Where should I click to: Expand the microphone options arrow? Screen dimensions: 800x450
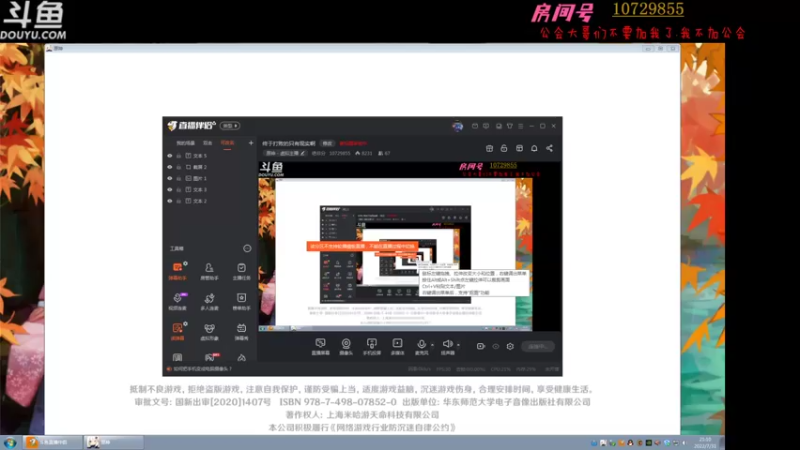point(433,345)
